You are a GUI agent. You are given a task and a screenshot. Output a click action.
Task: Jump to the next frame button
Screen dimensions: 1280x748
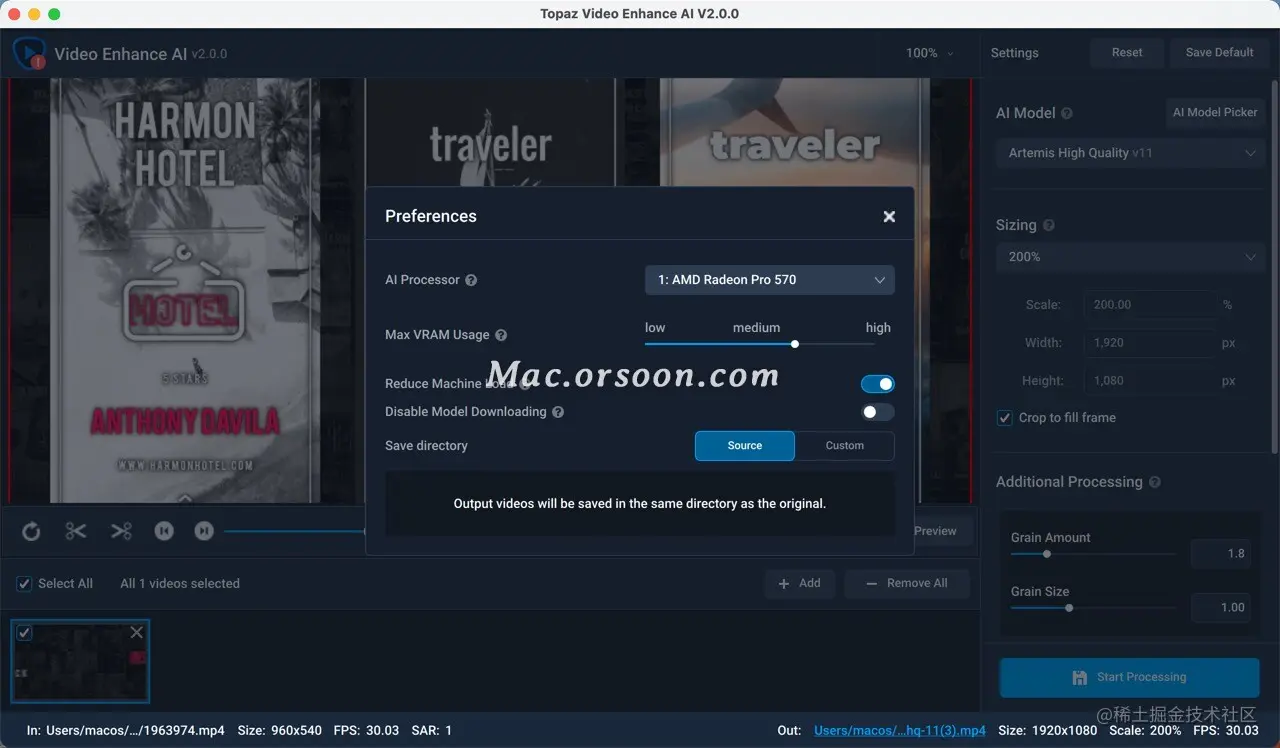[204, 531]
